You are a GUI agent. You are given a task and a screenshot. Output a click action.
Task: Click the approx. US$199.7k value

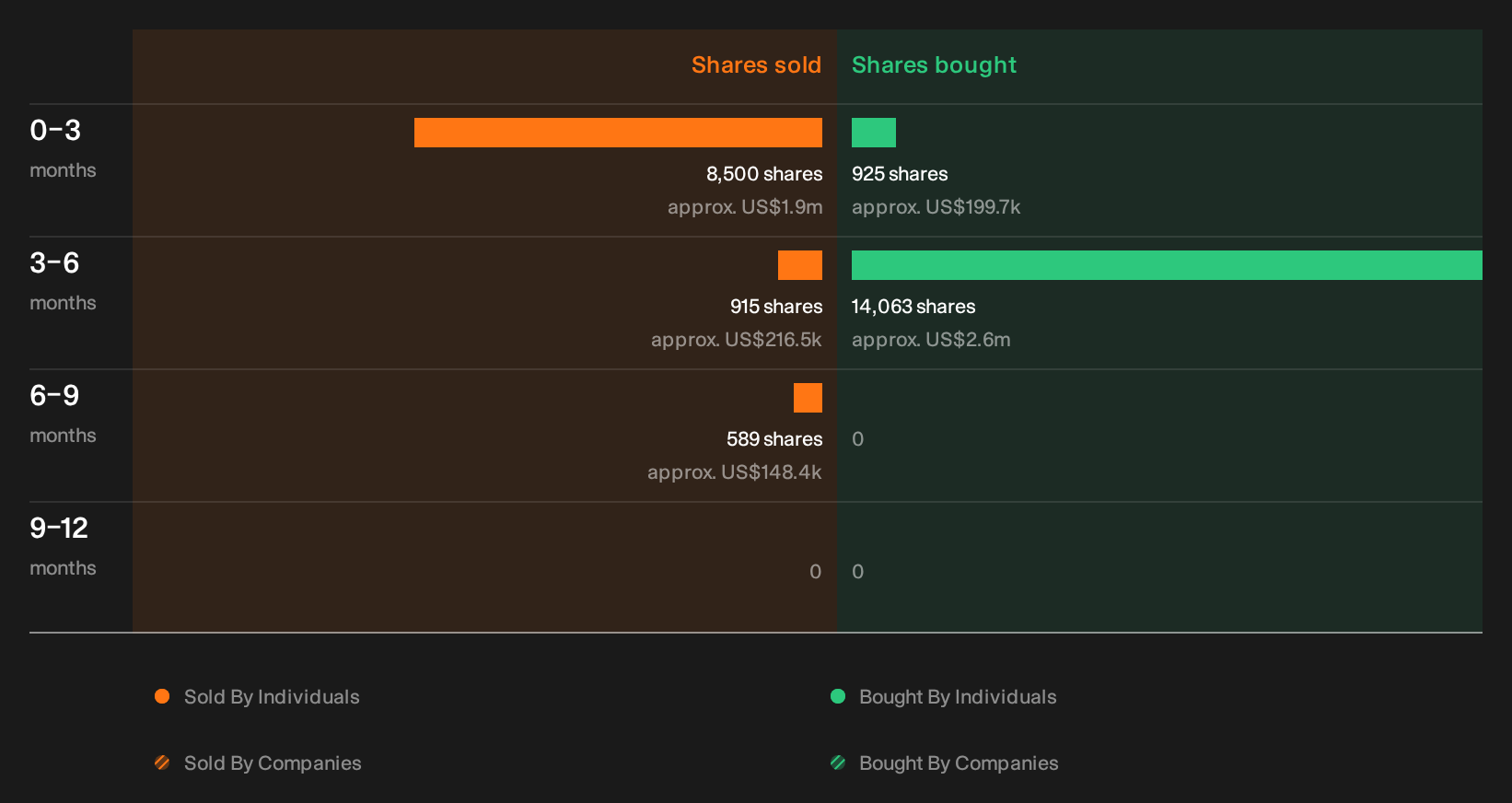[x=936, y=207]
